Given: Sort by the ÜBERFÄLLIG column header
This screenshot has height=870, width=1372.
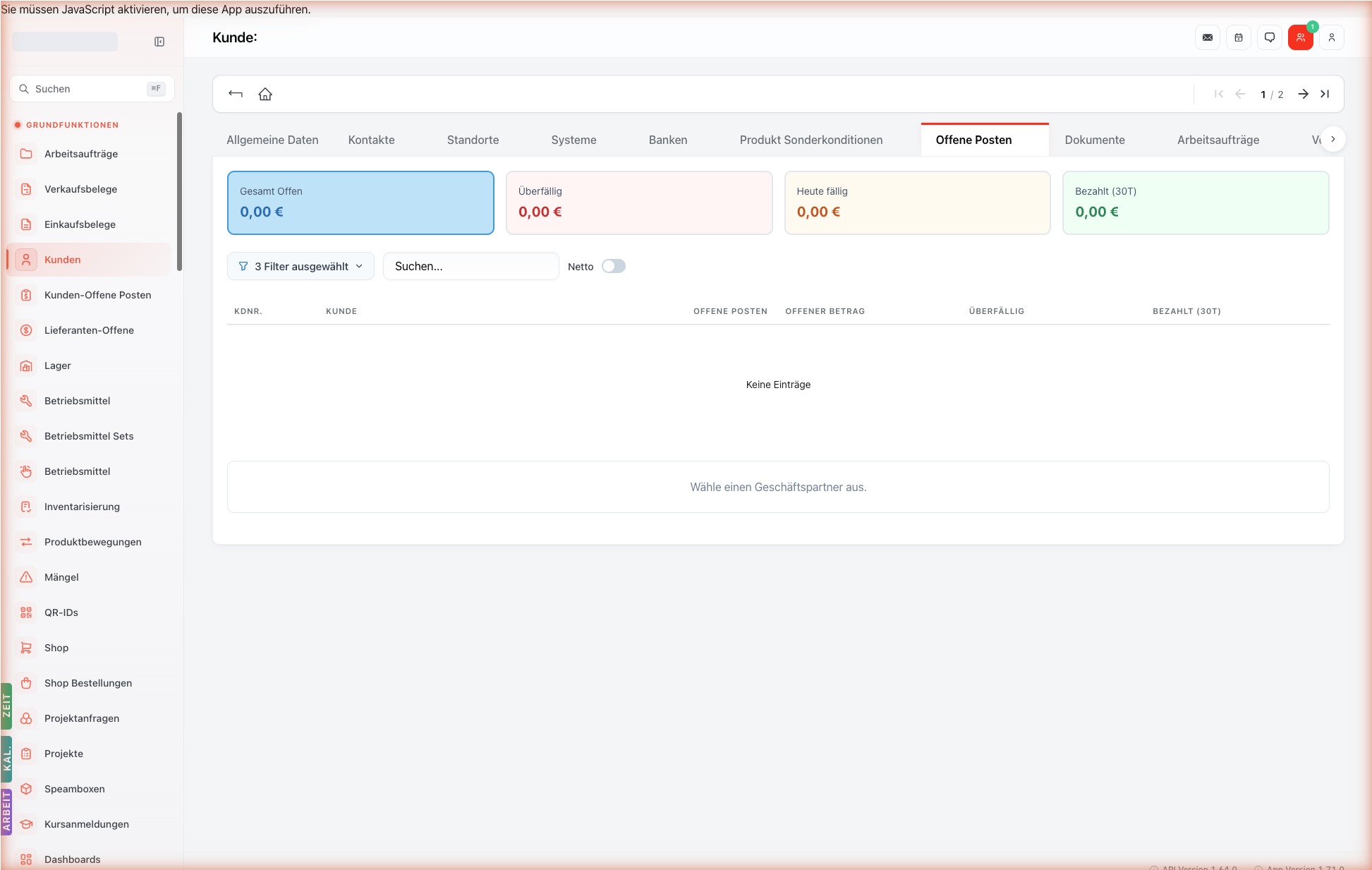Looking at the screenshot, I should pos(996,311).
